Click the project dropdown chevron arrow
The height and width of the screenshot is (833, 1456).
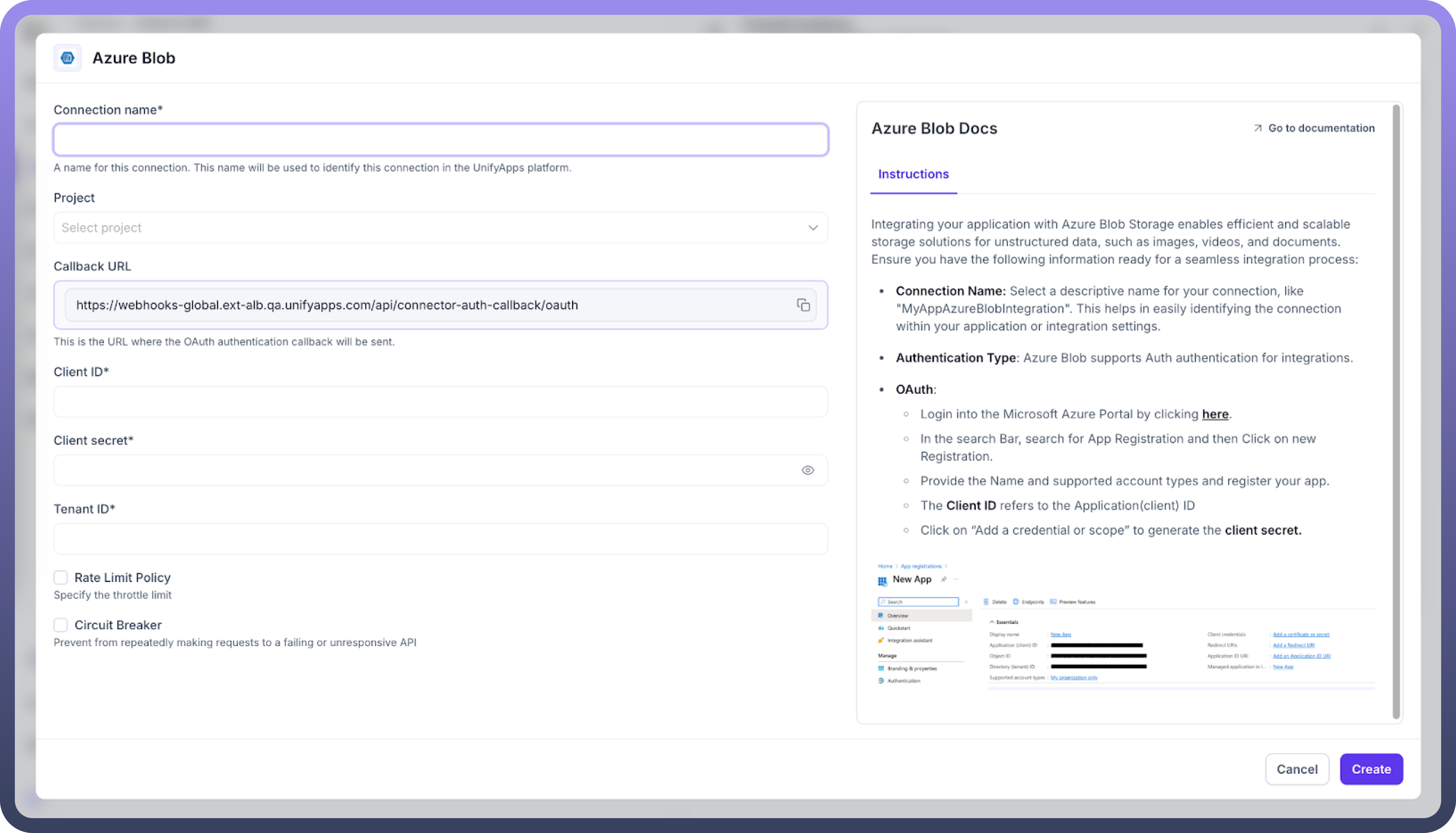(x=813, y=228)
